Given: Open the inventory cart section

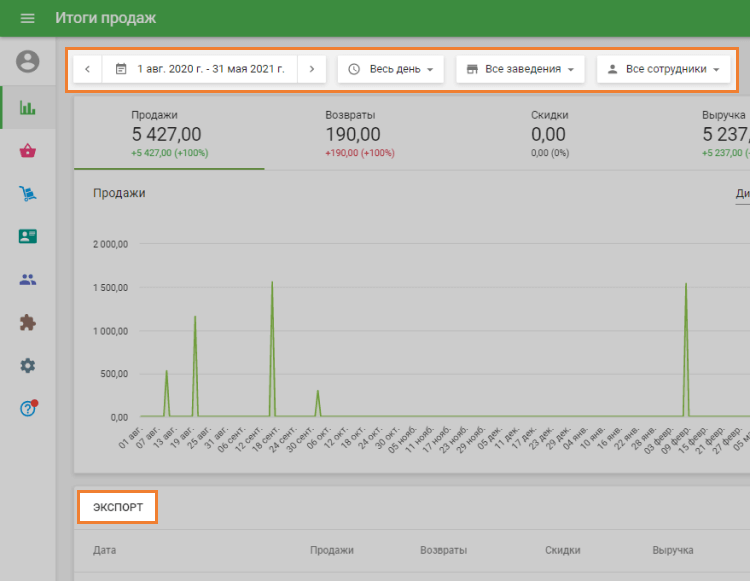Looking at the screenshot, I should 28,194.
